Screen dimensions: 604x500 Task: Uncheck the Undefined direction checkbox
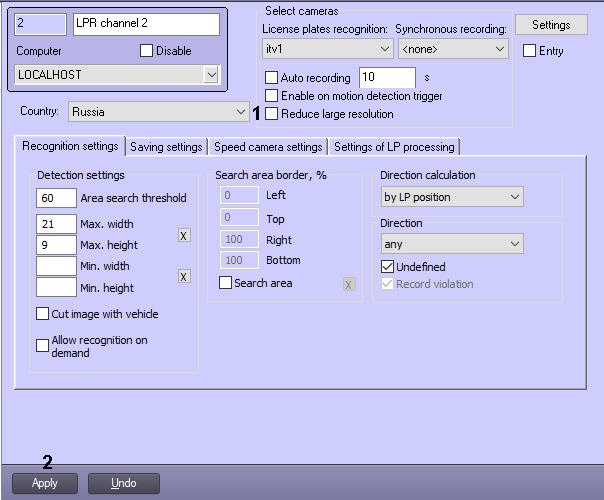point(388,267)
